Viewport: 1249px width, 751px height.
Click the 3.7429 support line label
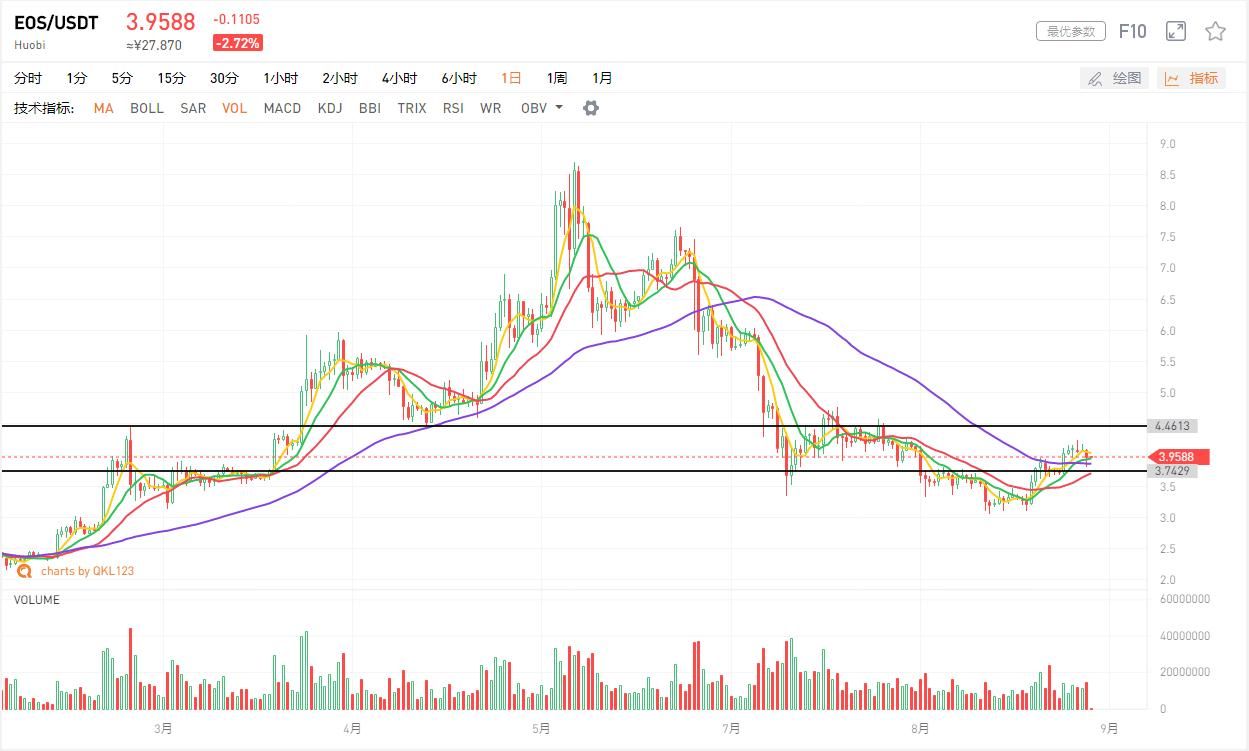pyautogui.click(x=1171, y=471)
